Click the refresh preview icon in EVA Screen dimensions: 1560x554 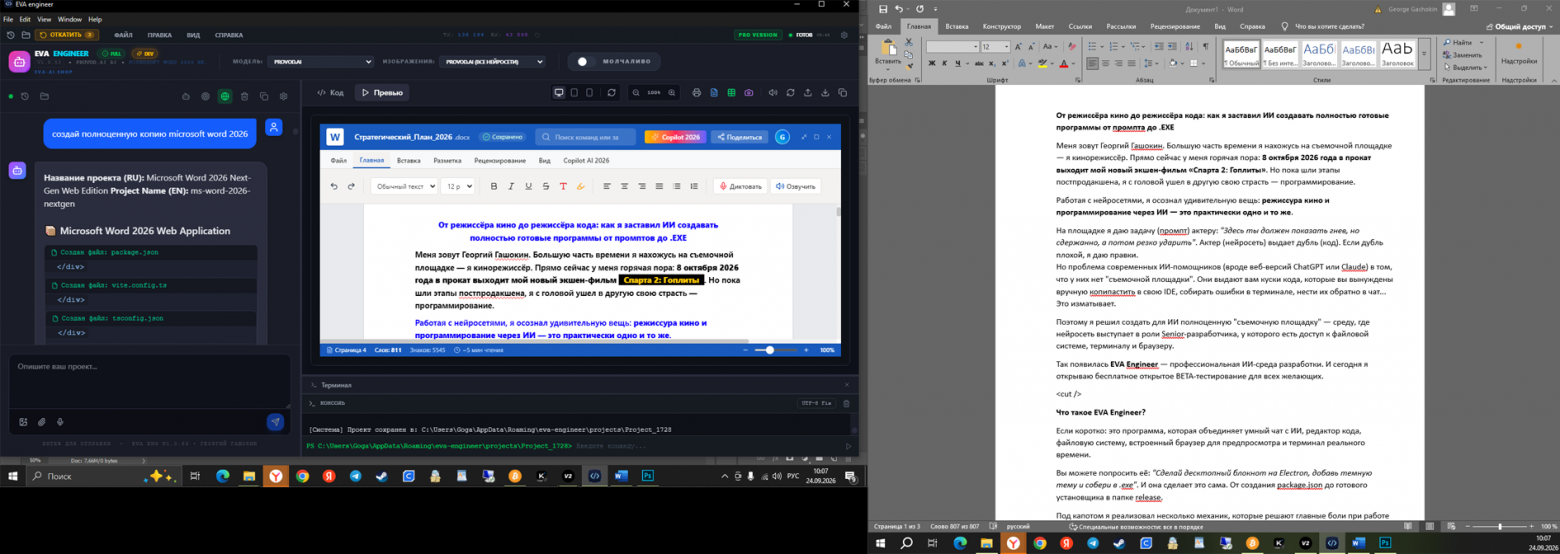[612, 93]
